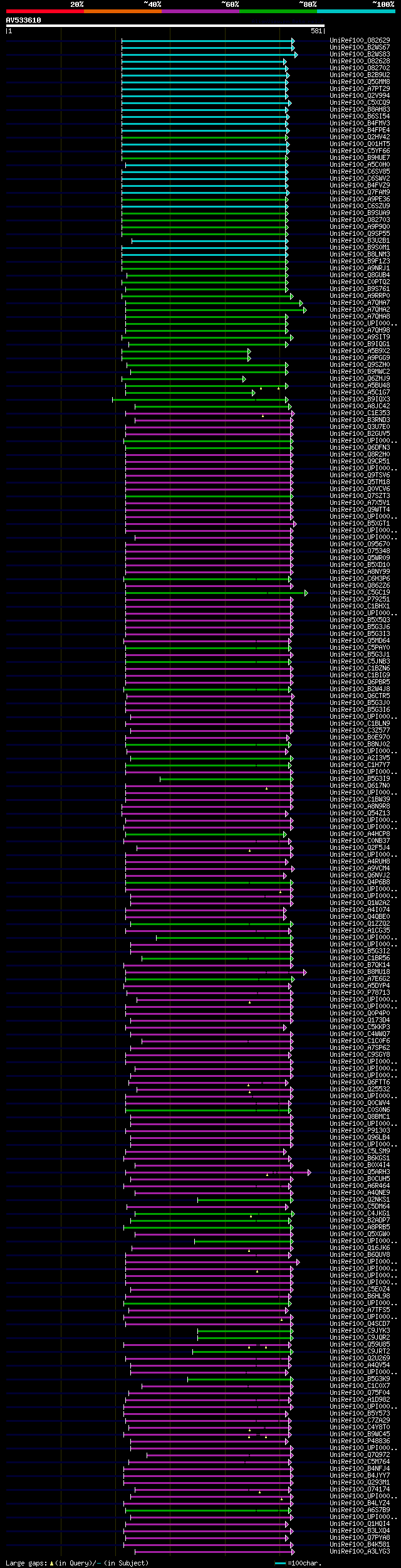Select the UniRef100_B5G3I9 label
Image resolution: width=401 pixels, height=1568 pixels.
[360, 779]
